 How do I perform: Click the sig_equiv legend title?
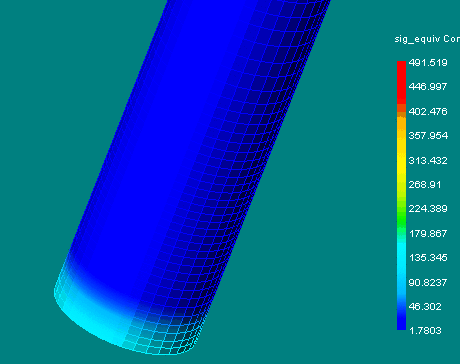(x=427, y=39)
